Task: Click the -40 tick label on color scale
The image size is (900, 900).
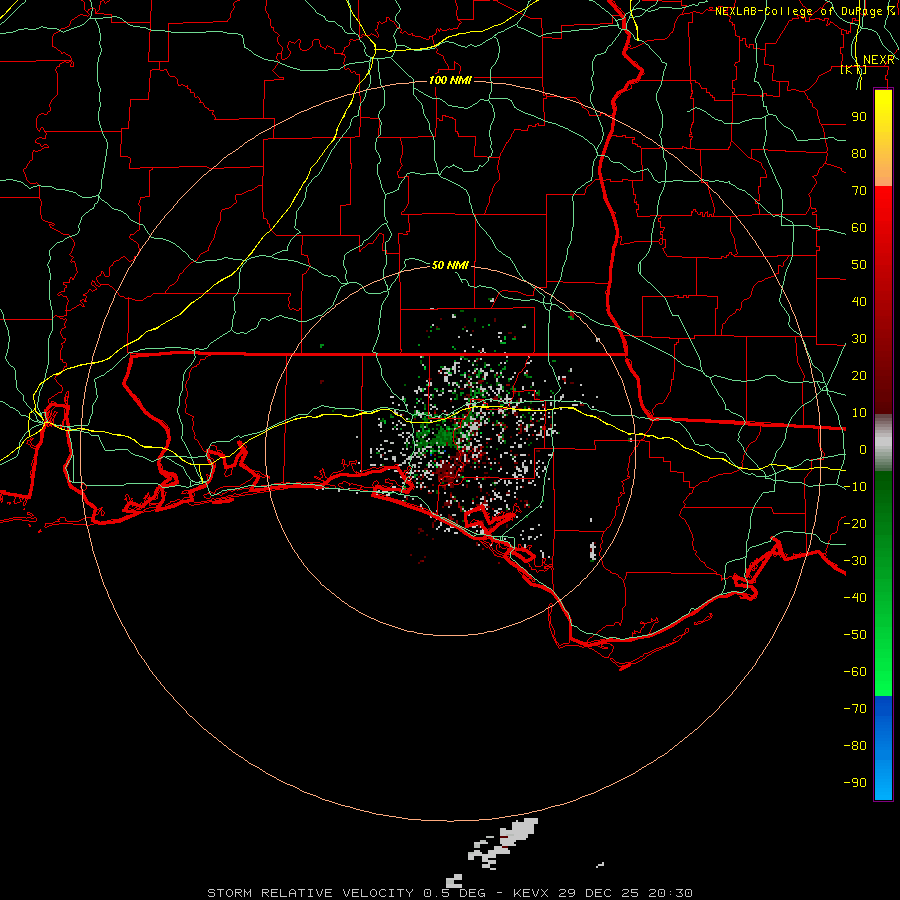Action: (x=855, y=598)
